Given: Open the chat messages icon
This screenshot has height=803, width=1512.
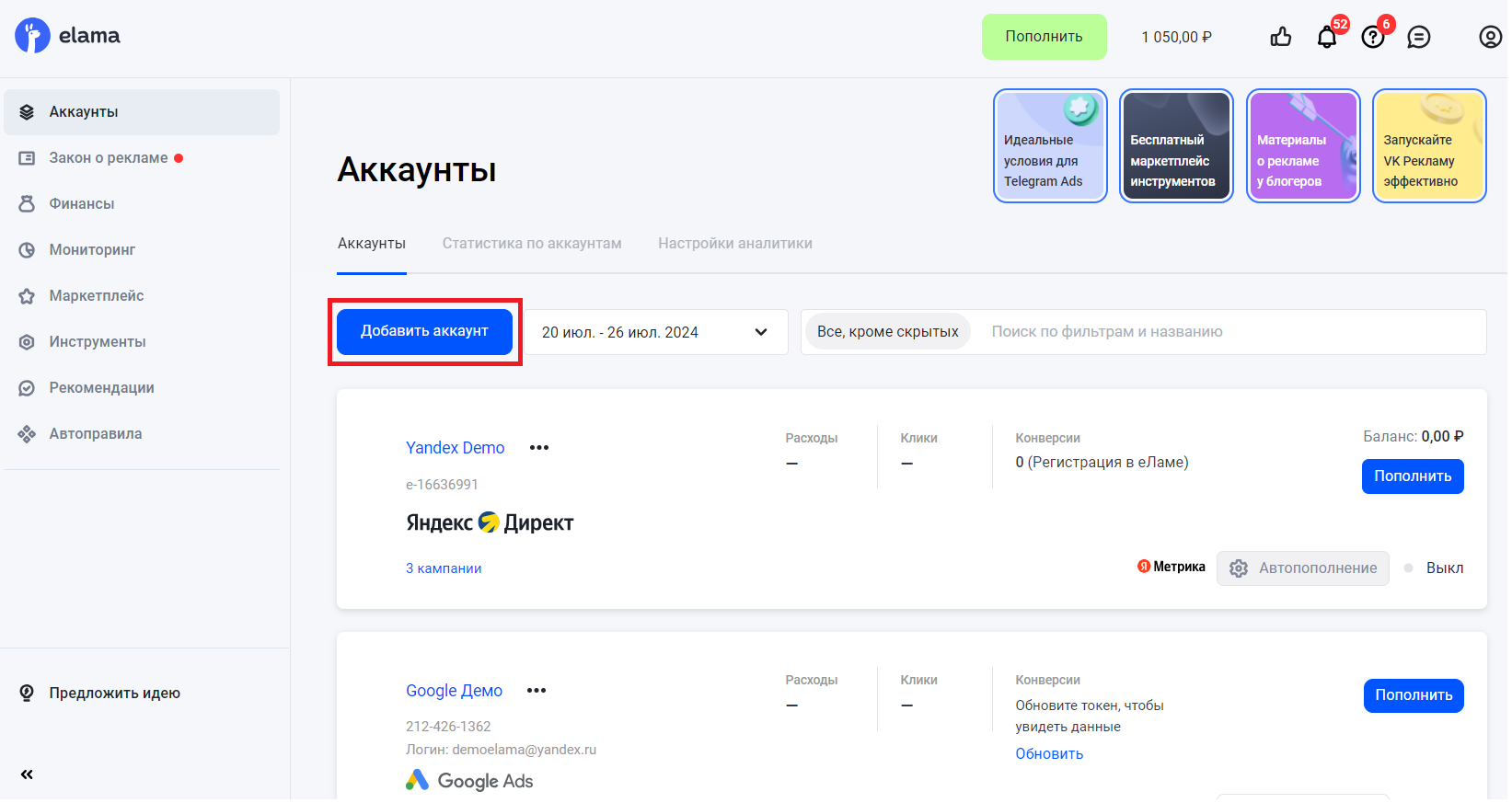Looking at the screenshot, I should coord(1418,37).
